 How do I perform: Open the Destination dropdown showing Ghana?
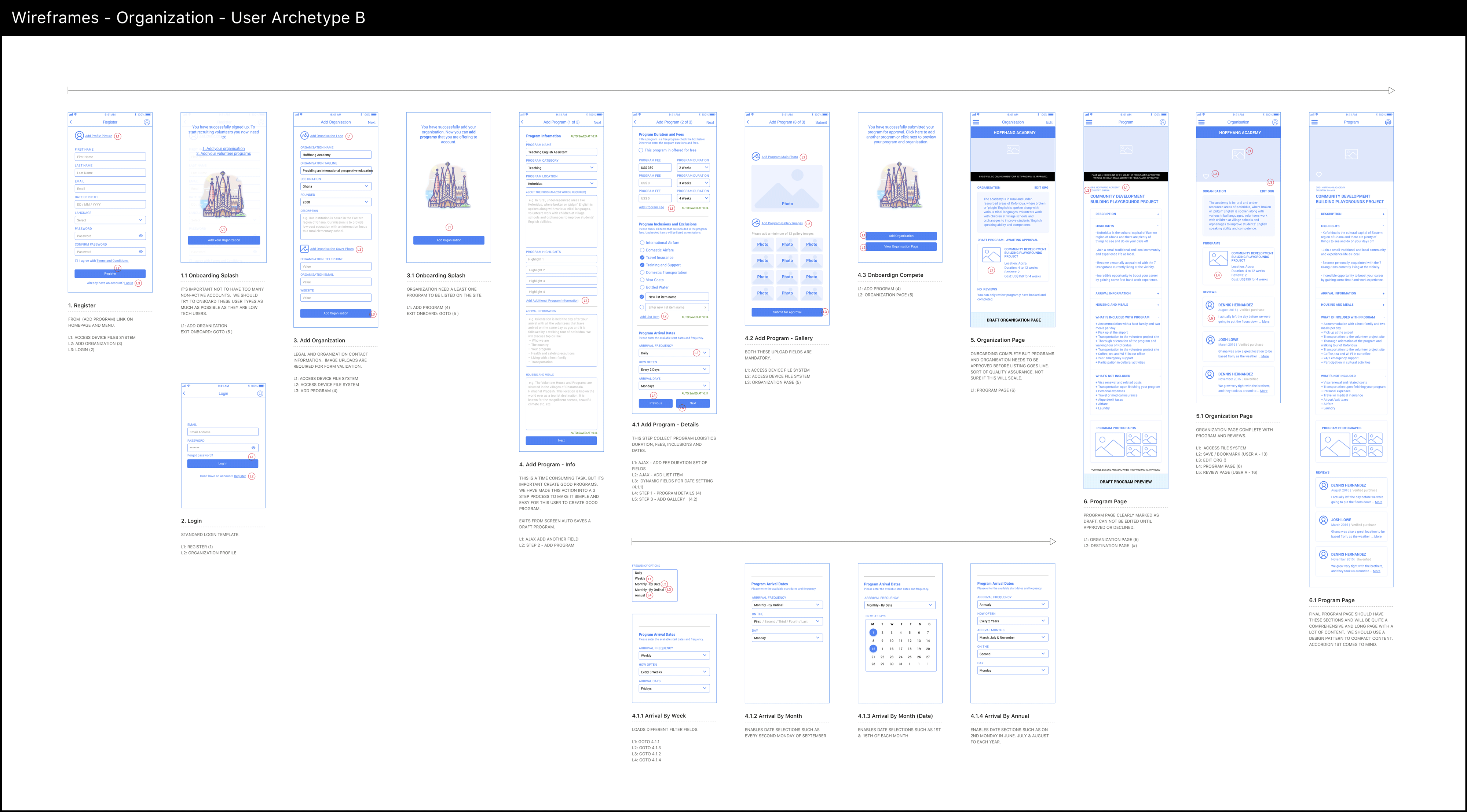pos(336,186)
